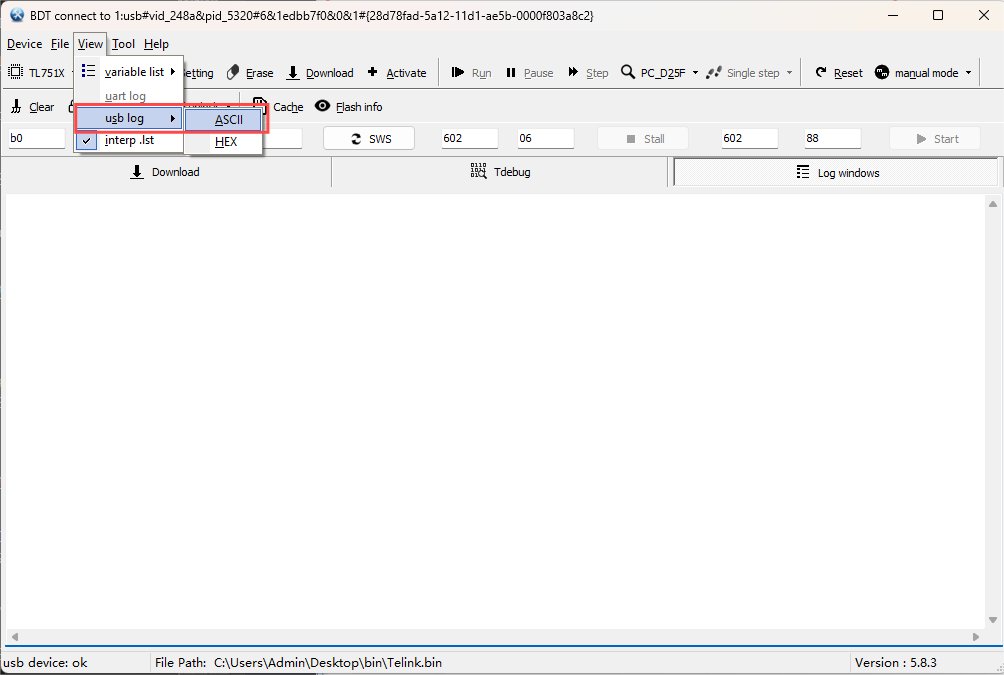1004x675 pixels.
Task: Click the 06 input field
Action: coord(546,138)
